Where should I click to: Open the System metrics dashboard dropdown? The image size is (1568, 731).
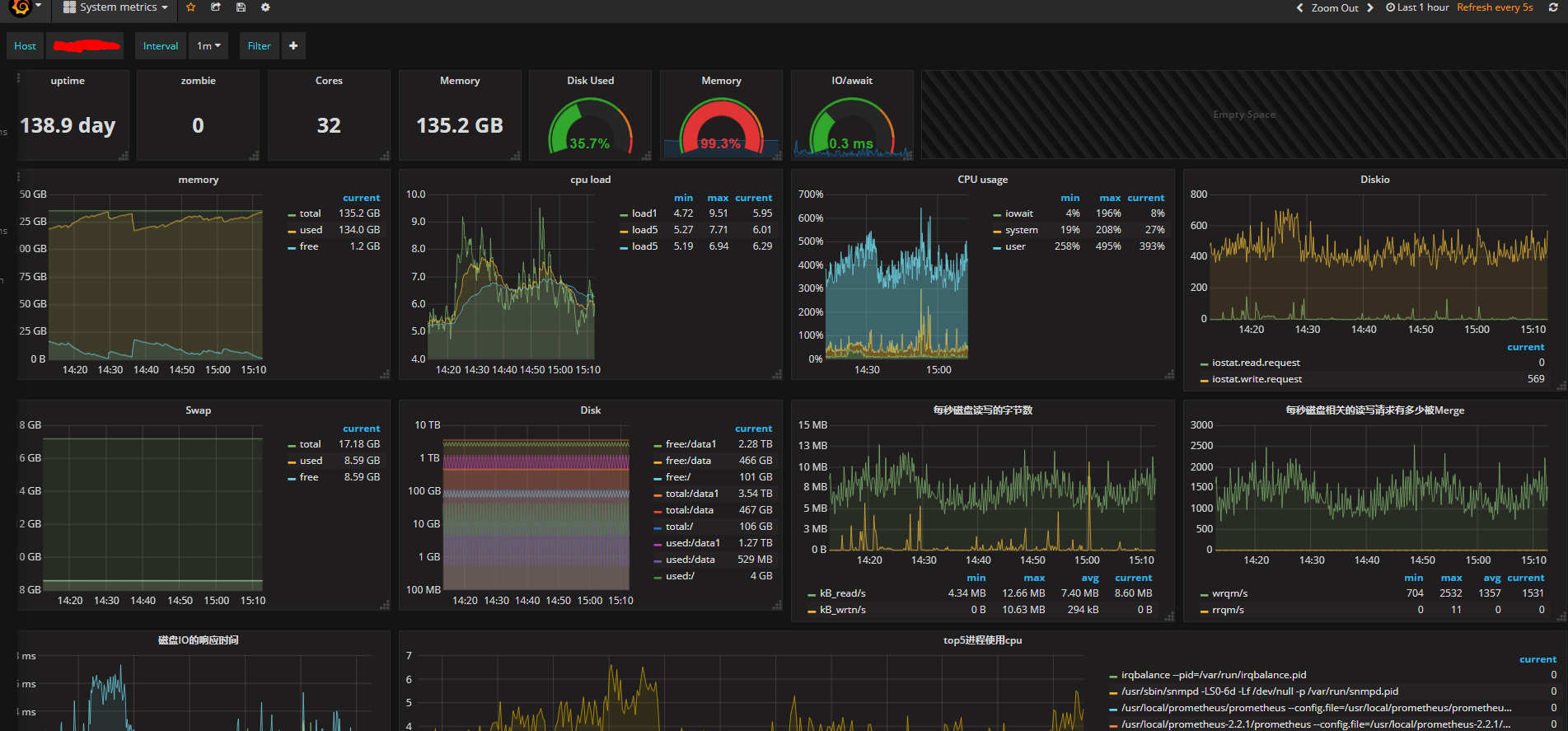(115, 7)
